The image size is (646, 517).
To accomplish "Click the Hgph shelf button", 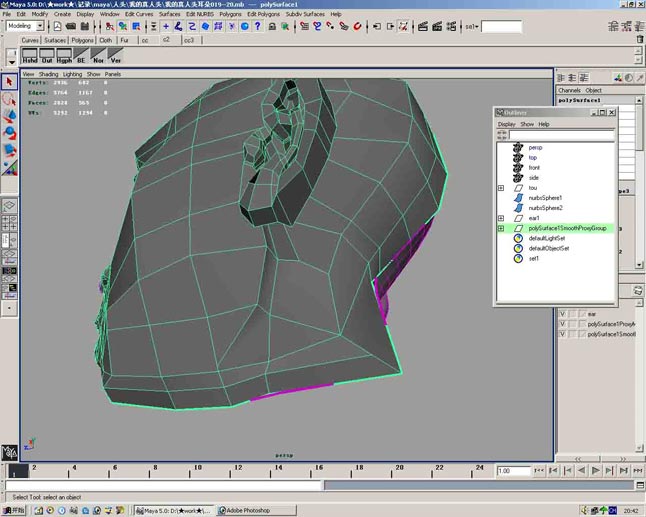I will coord(64,56).
